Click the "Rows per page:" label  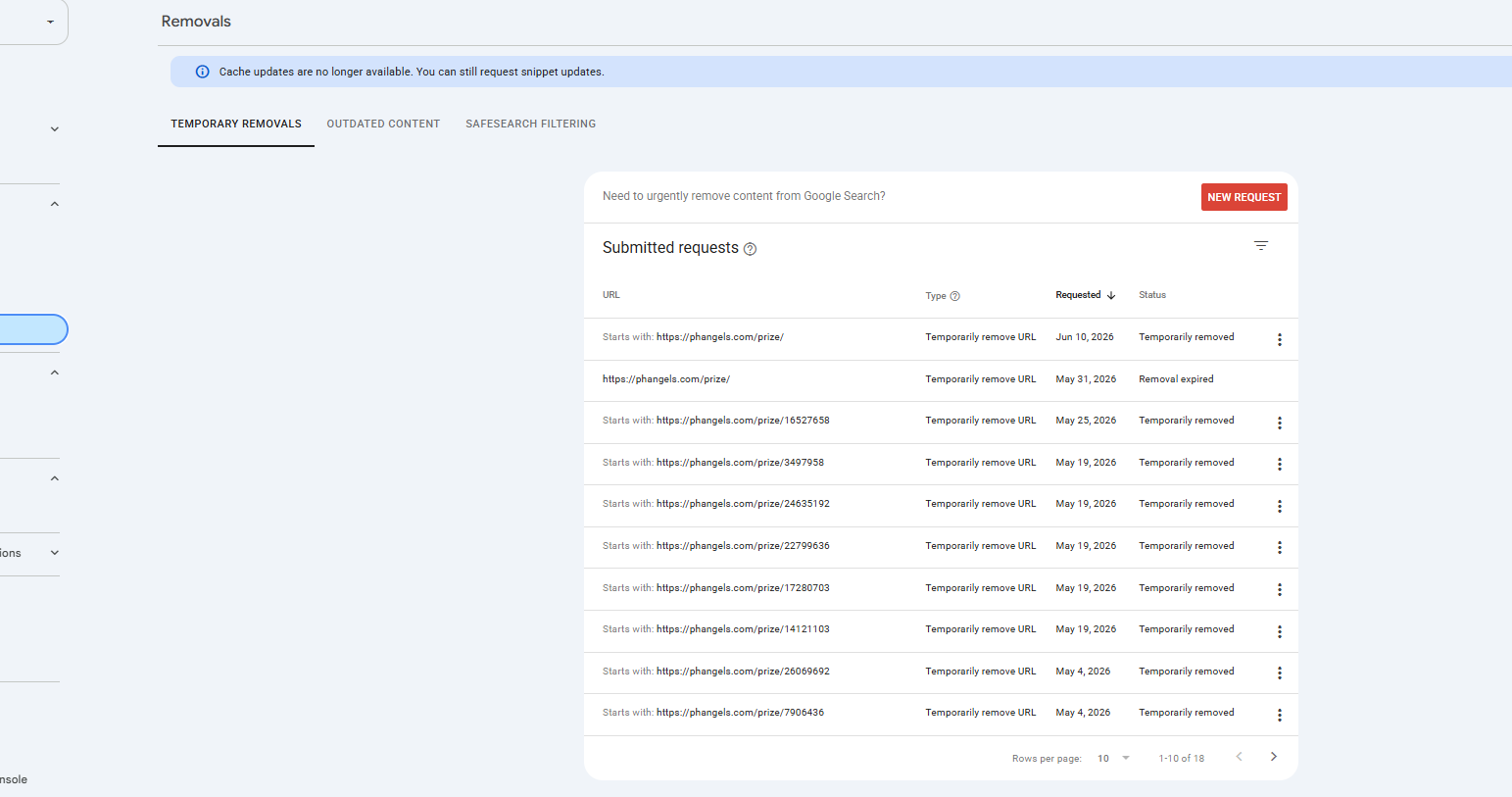click(1047, 759)
